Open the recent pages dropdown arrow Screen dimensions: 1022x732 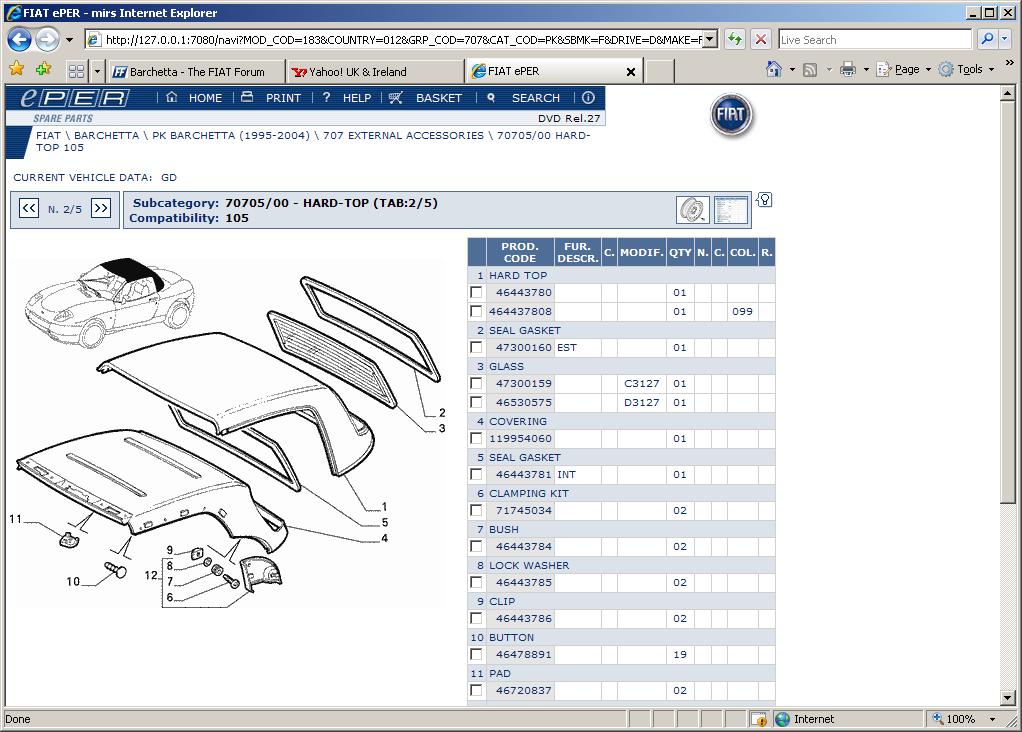click(69, 40)
